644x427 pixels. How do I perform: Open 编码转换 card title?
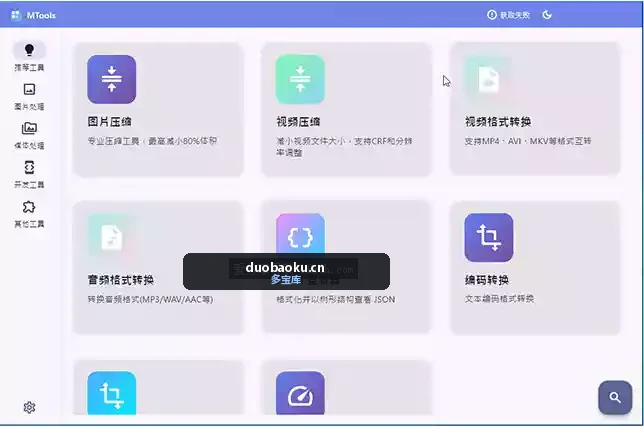pyautogui.click(x=487, y=280)
